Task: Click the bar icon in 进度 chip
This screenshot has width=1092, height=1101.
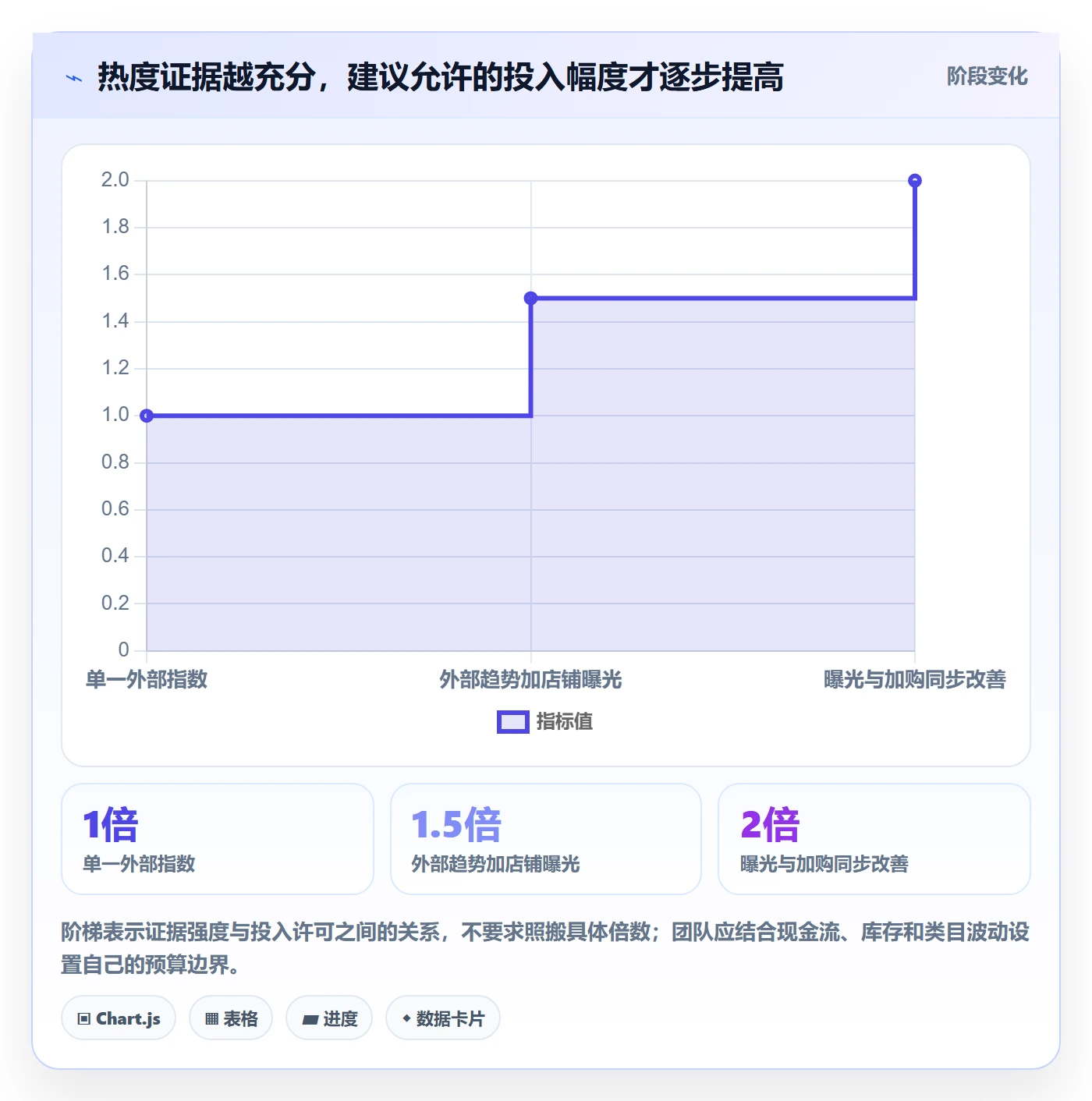Action: pos(310,1019)
